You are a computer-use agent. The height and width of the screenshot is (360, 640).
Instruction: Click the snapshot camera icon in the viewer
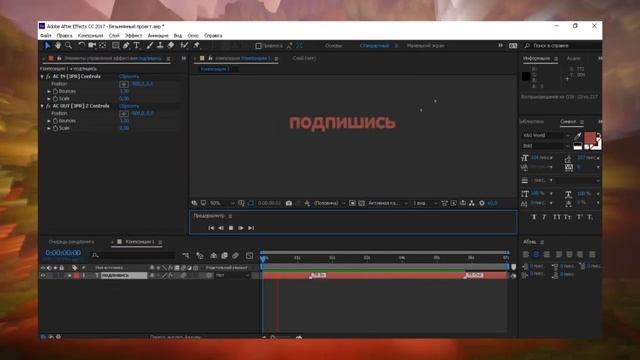[289, 203]
